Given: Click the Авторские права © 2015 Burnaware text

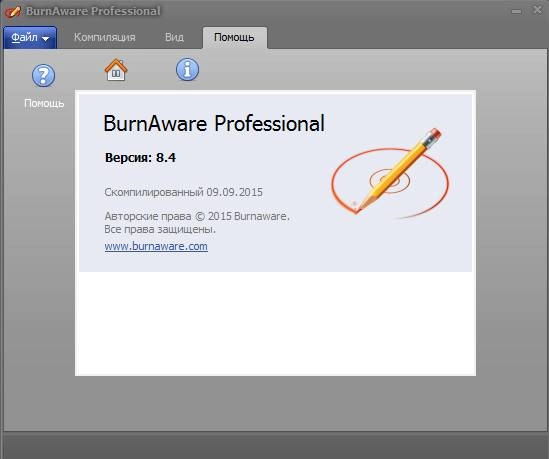Looking at the screenshot, I should pyautogui.click(x=197, y=216).
